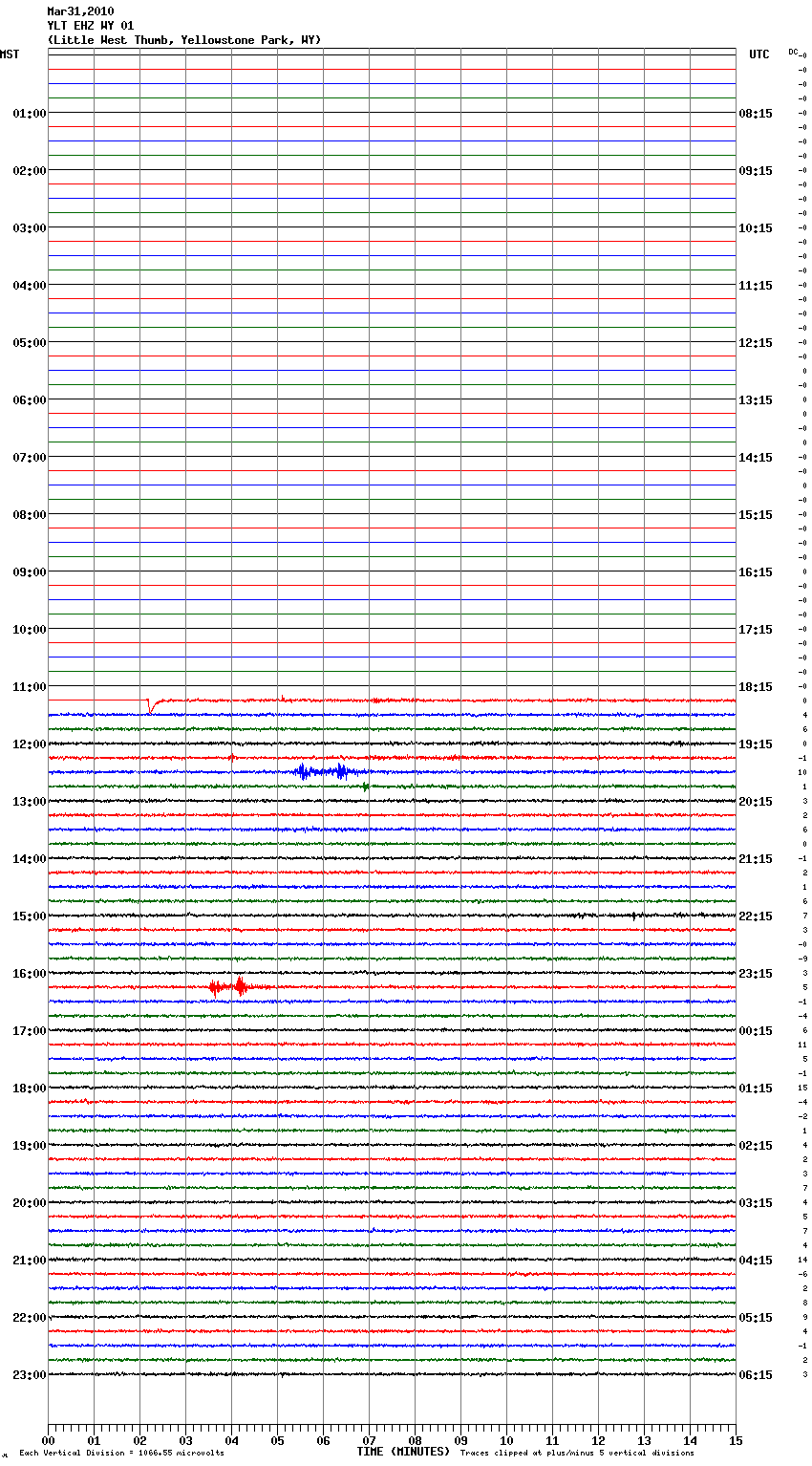Select the 05:00 MST time label

pyautogui.click(x=30, y=343)
